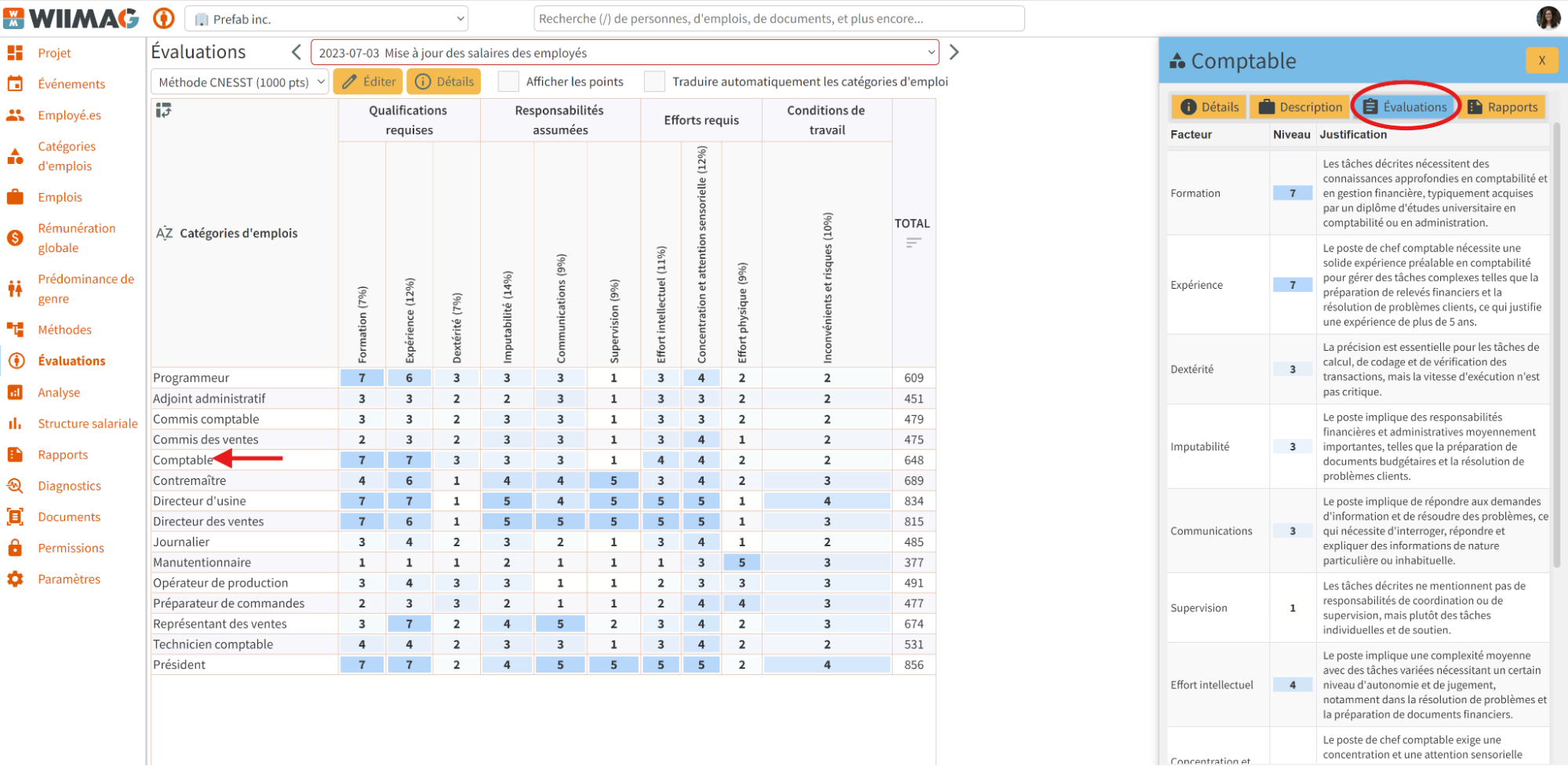Click the Comptable panel vertical scrollbar
Image resolution: width=1568 pixels, height=766 pixels.
coord(1556,345)
